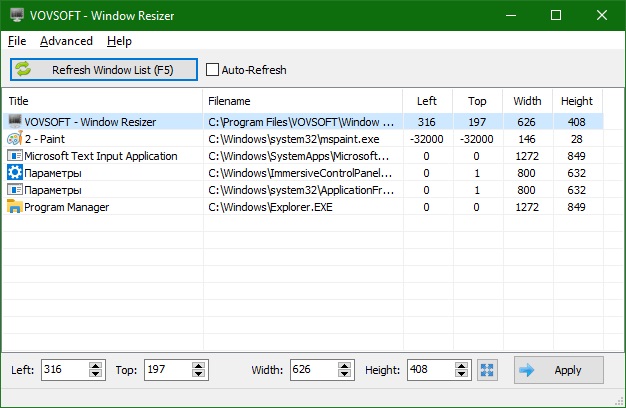The width and height of the screenshot is (626, 408).
Task: Click the mspaint.exe filename cell
Action: [x=294, y=139]
